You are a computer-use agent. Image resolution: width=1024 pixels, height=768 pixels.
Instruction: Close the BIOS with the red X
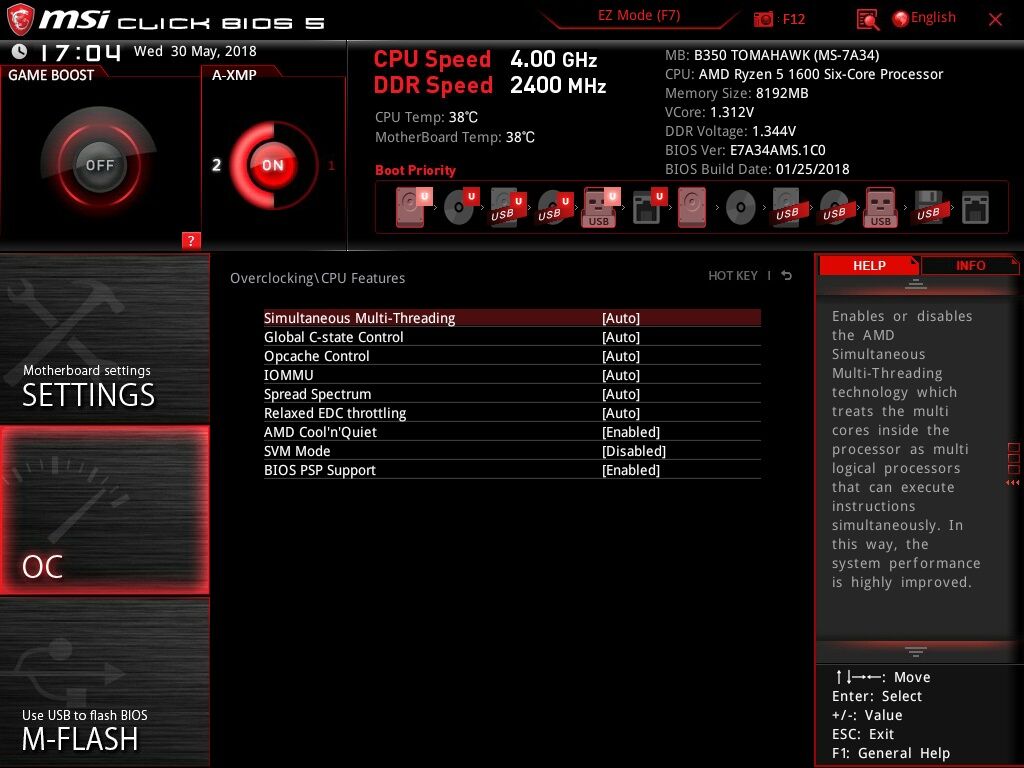[x=995, y=20]
